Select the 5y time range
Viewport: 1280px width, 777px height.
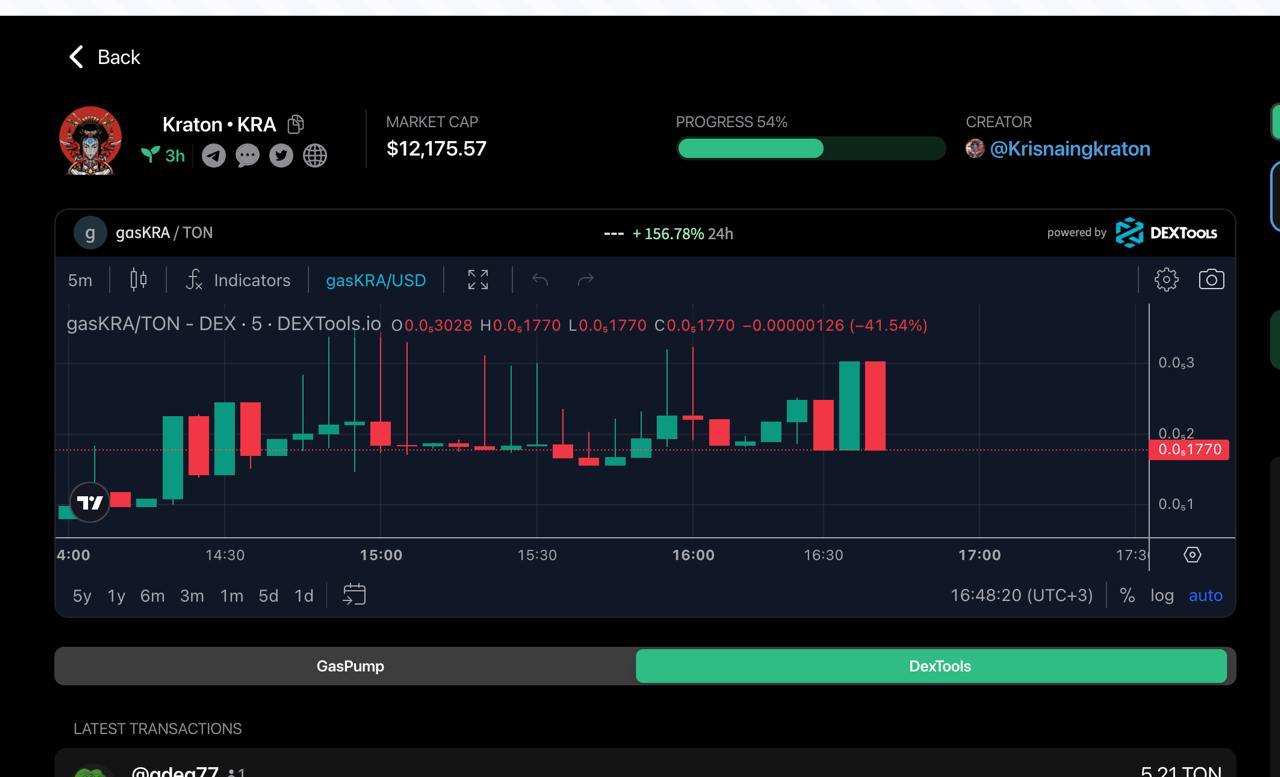pyautogui.click(x=82, y=596)
